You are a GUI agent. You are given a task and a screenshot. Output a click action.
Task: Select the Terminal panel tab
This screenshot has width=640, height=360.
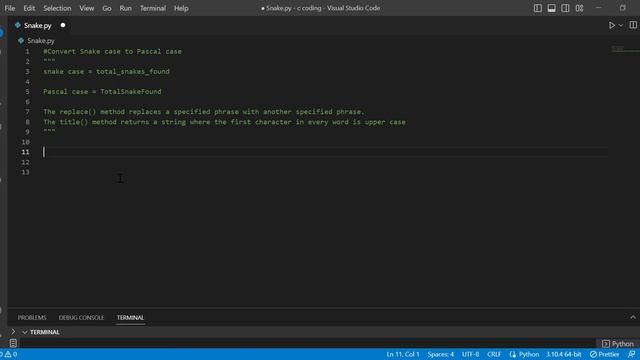(x=130, y=318)
